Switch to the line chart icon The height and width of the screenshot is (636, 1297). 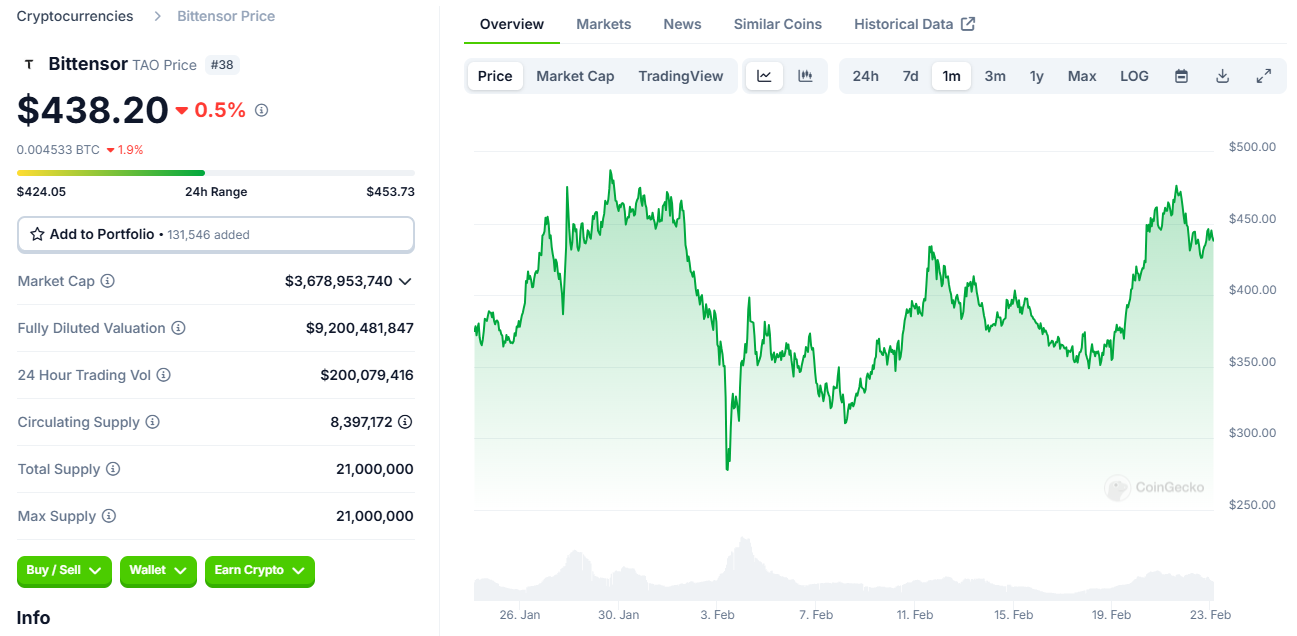(x=764, y=76)
